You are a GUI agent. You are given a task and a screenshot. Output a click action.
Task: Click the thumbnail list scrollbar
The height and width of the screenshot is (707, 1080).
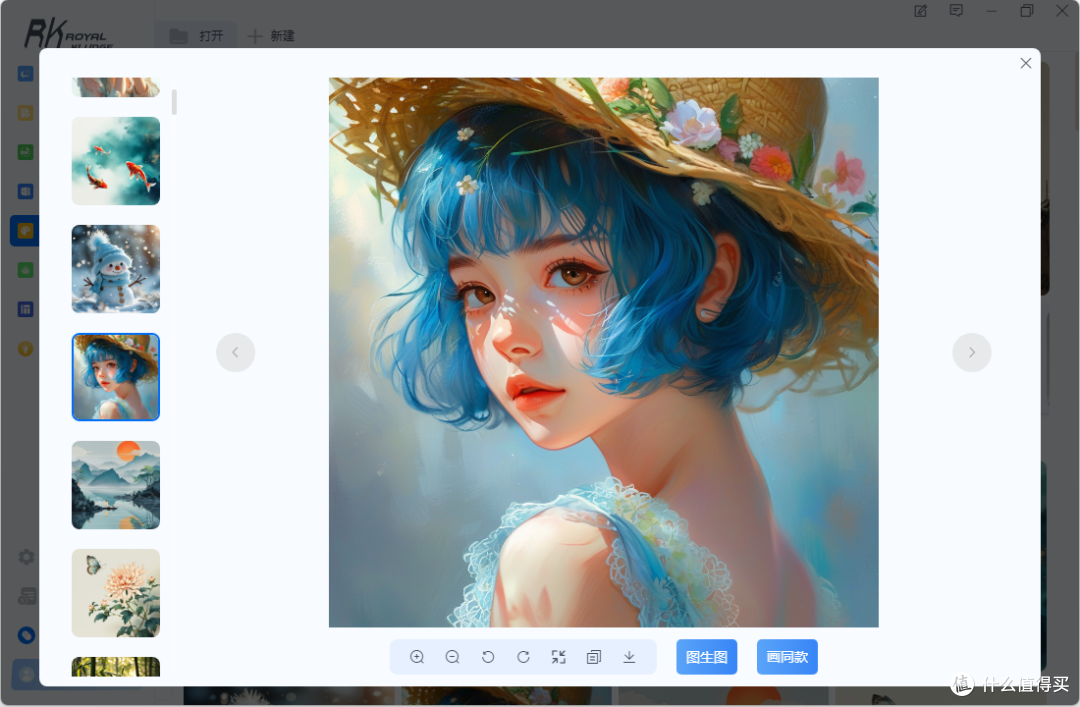click(x=174, y=102)
